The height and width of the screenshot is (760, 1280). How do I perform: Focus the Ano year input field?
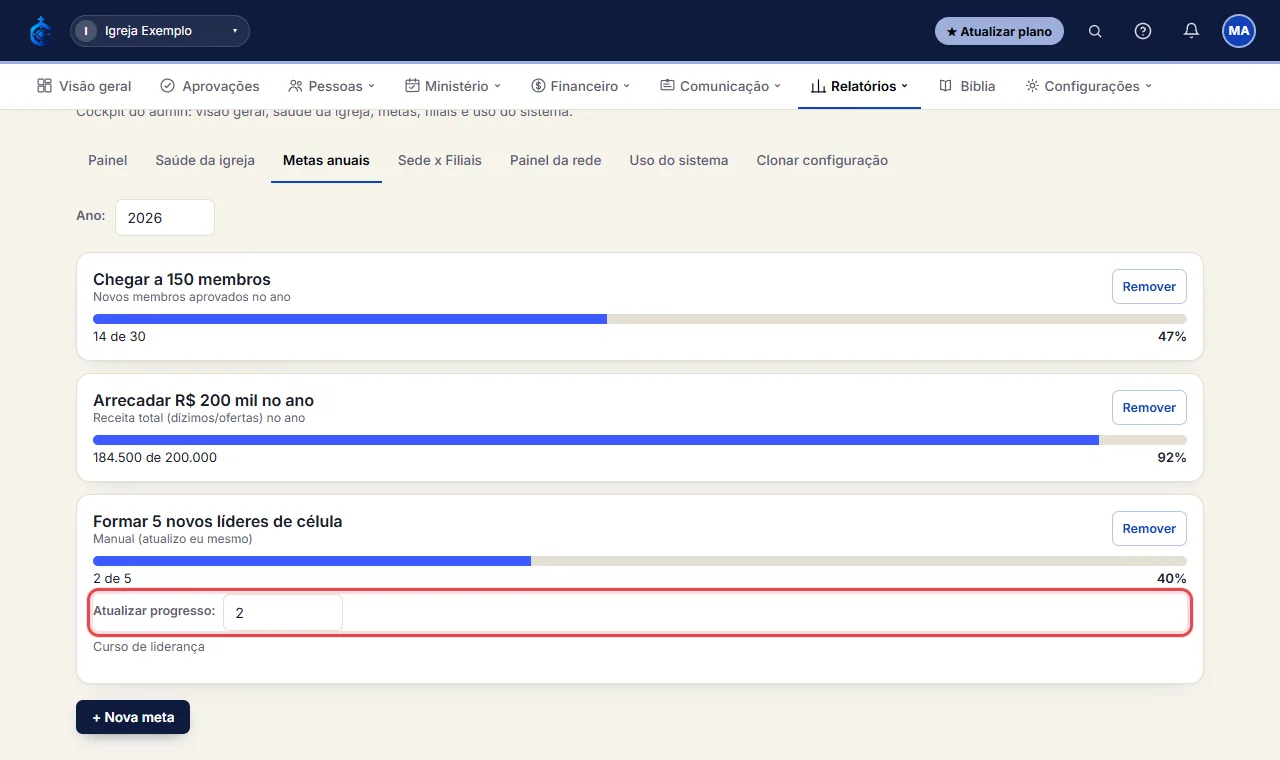pos(165,217)
